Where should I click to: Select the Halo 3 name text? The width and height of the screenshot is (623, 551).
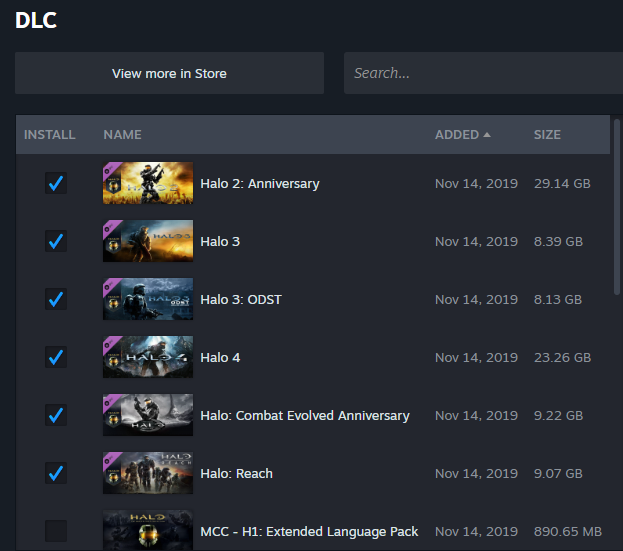[220, 242]
